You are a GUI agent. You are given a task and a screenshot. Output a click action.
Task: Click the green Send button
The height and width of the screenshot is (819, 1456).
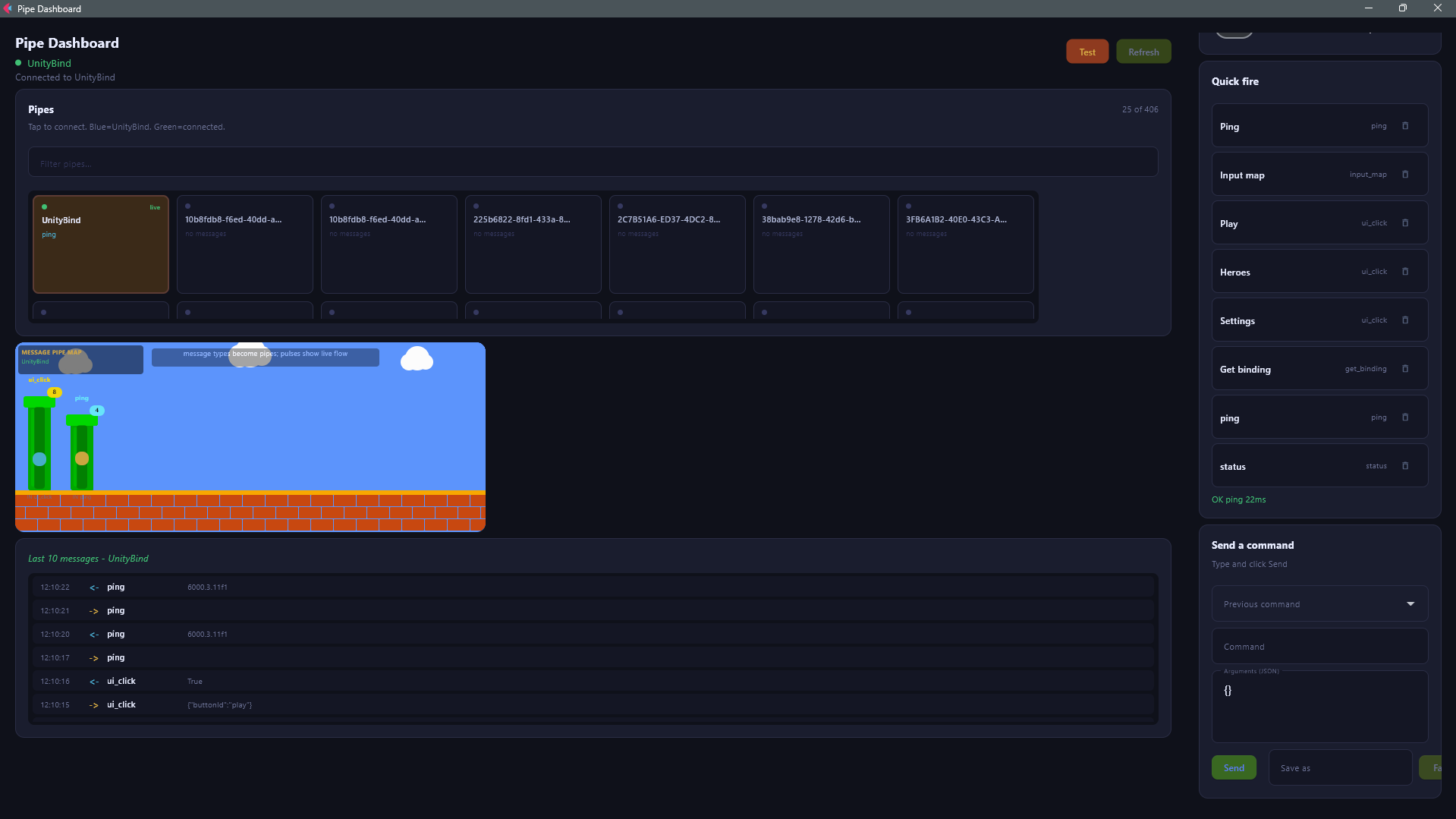(1234, 767)
